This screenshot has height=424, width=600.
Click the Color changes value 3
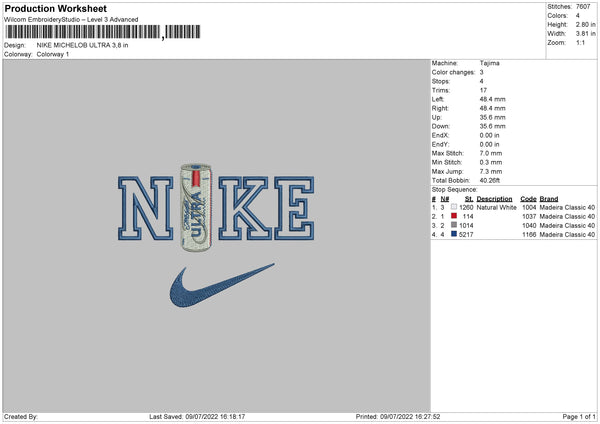(x=481, y=72)
